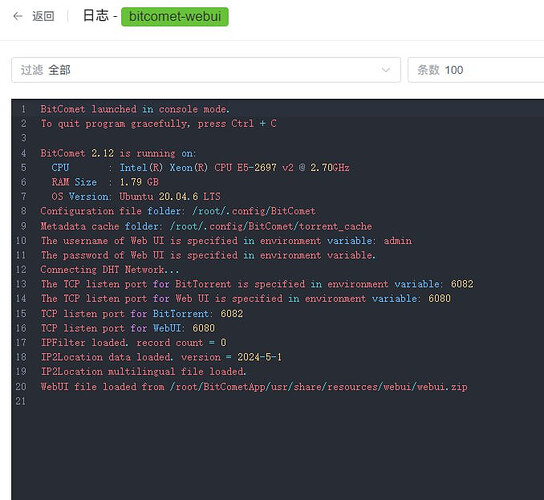Click the bitcomet-webui green tag
The image size is (544, 500).
175,17
